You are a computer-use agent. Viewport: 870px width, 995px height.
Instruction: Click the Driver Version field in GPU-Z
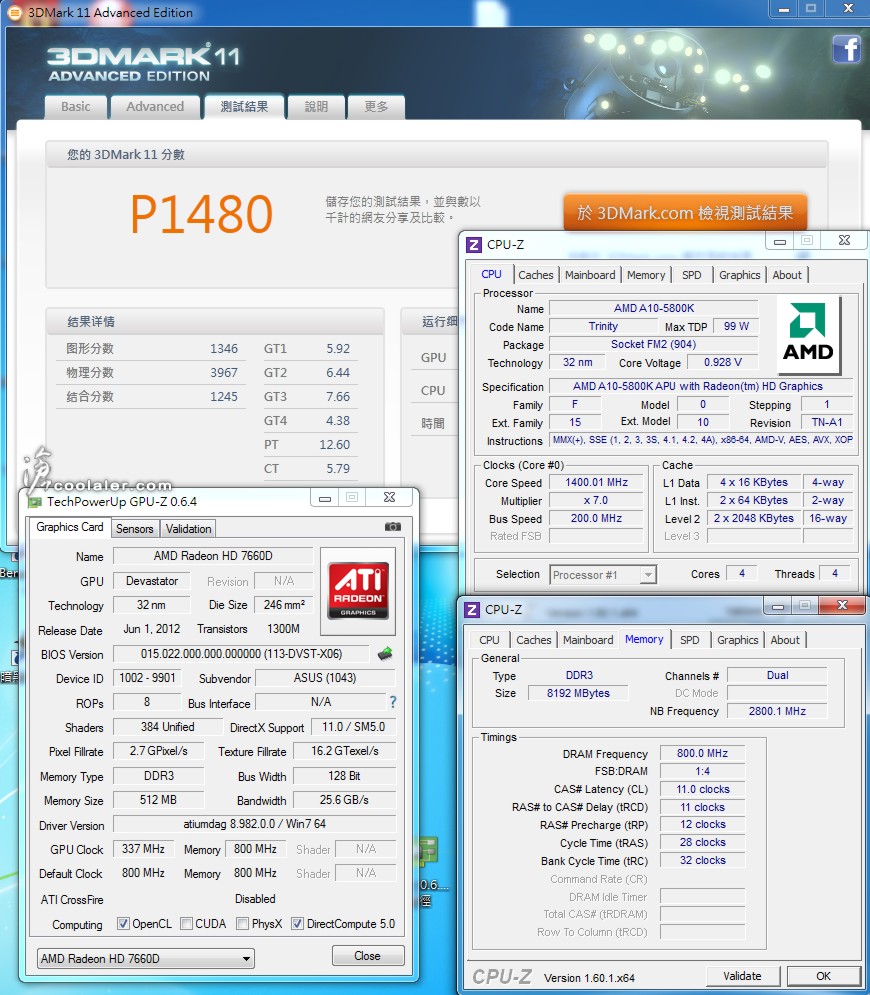pos(254,824)
